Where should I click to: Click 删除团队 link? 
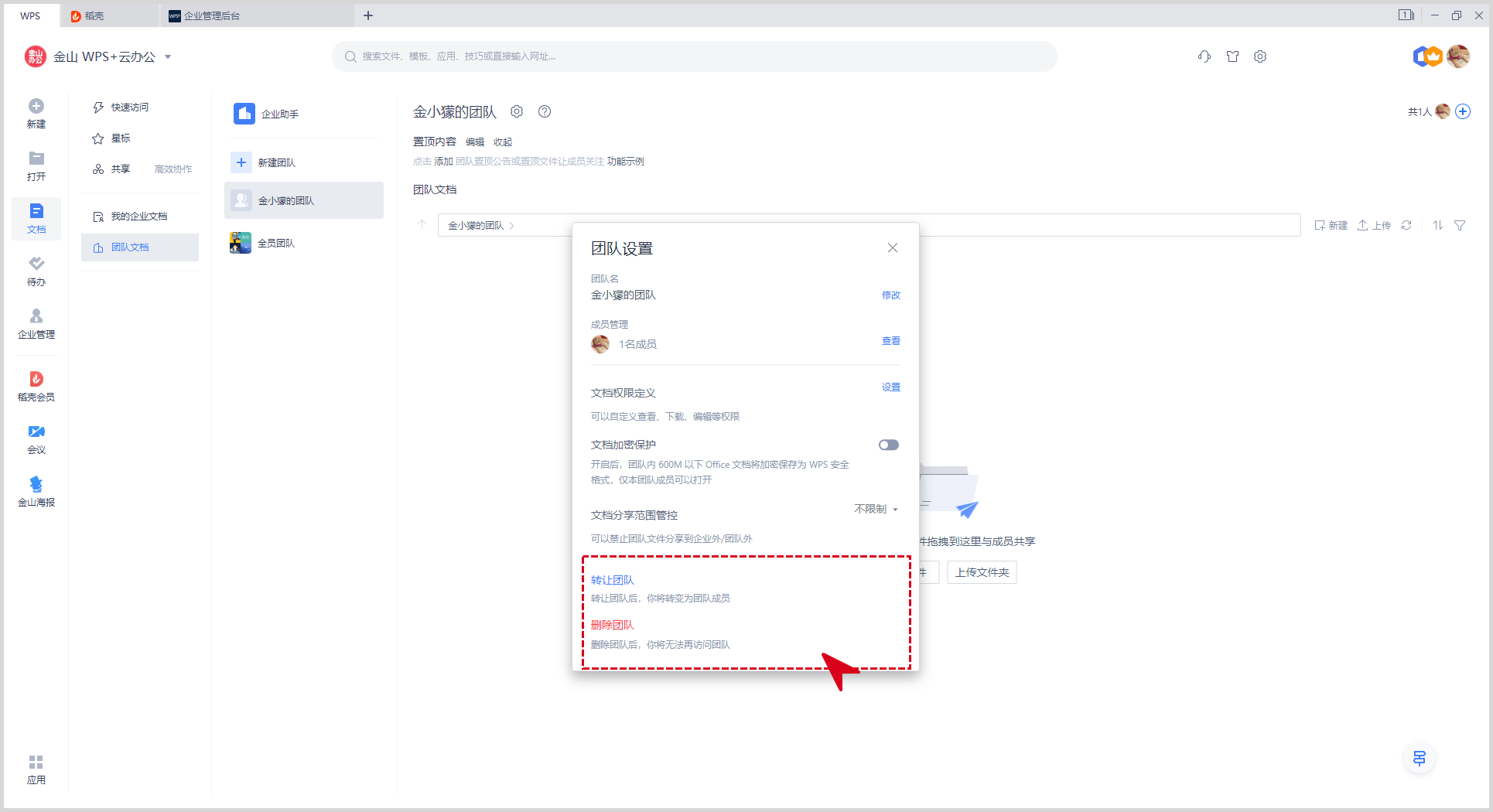point(613,625)
